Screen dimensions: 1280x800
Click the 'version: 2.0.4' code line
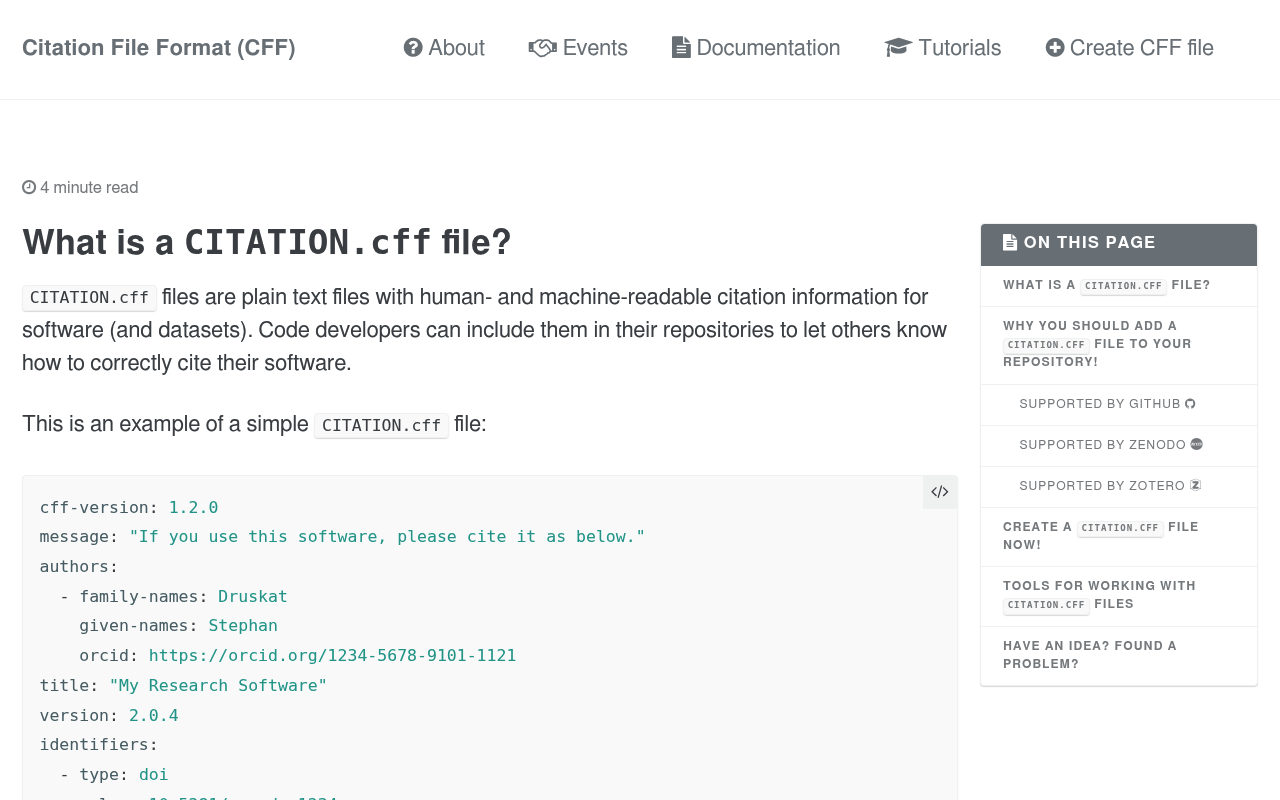tap(109, 715)
